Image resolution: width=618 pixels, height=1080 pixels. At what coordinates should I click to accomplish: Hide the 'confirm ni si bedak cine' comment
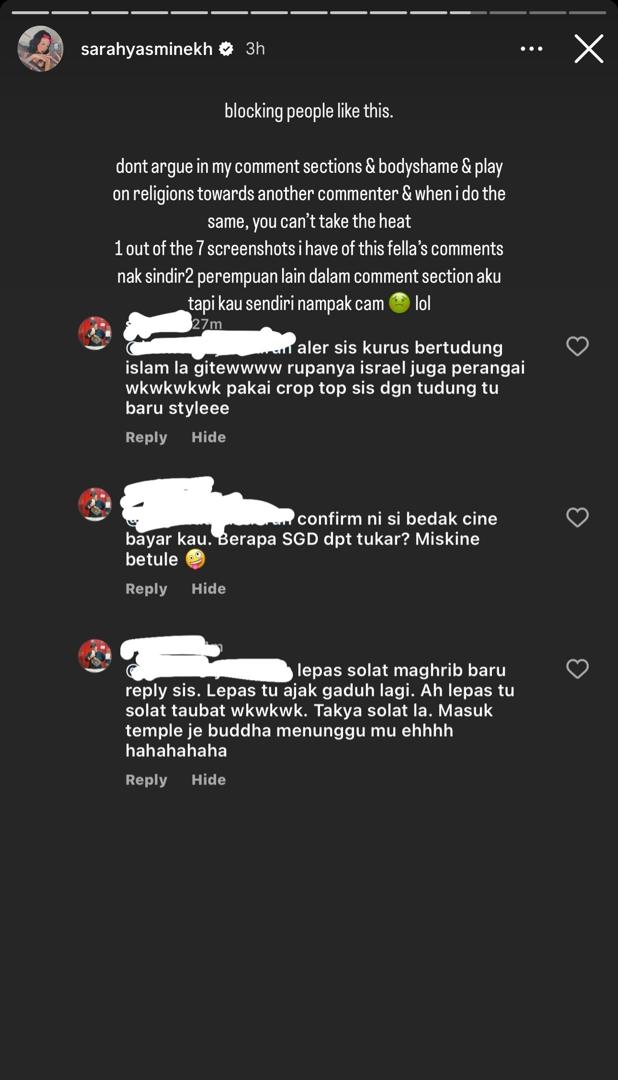pyautogui.click(x=209, y=588)
